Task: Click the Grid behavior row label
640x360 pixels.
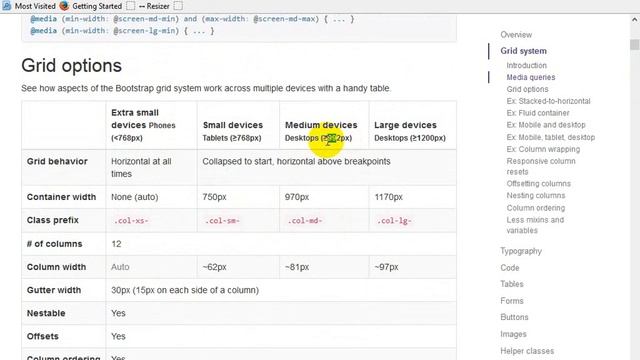Action: pos(57,161)
